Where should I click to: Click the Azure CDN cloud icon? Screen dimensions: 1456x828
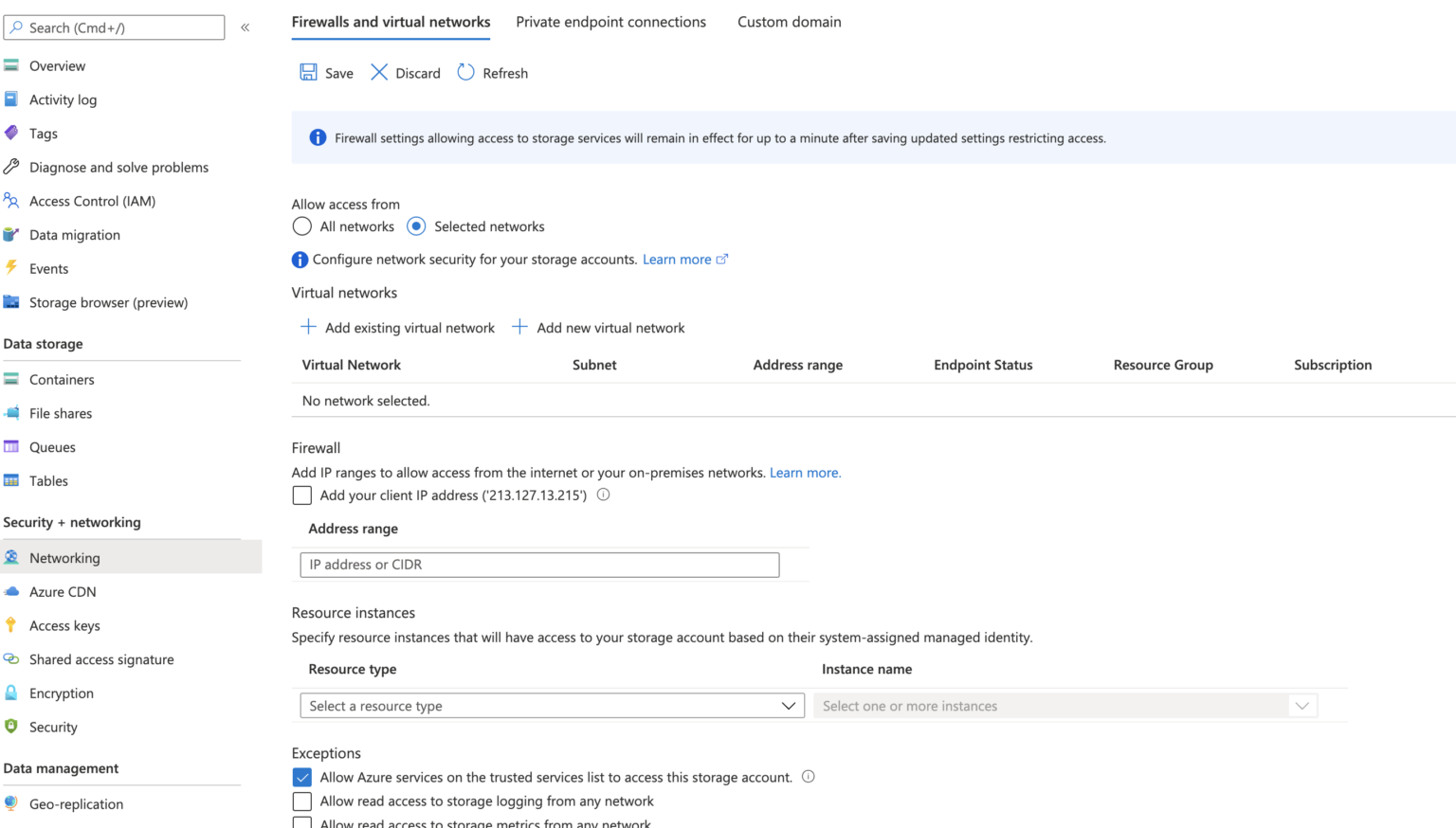12,591
